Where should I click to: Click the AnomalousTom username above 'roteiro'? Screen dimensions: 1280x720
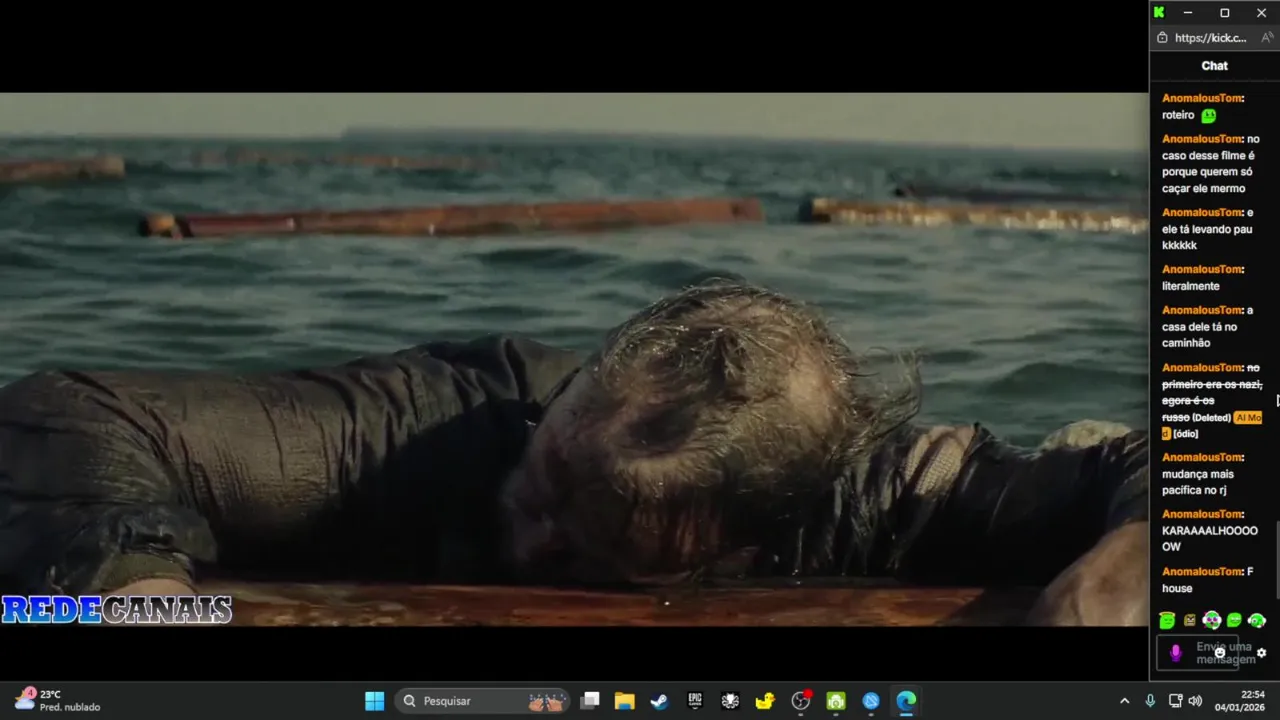pyautogui.click(x=1203, y=98)
